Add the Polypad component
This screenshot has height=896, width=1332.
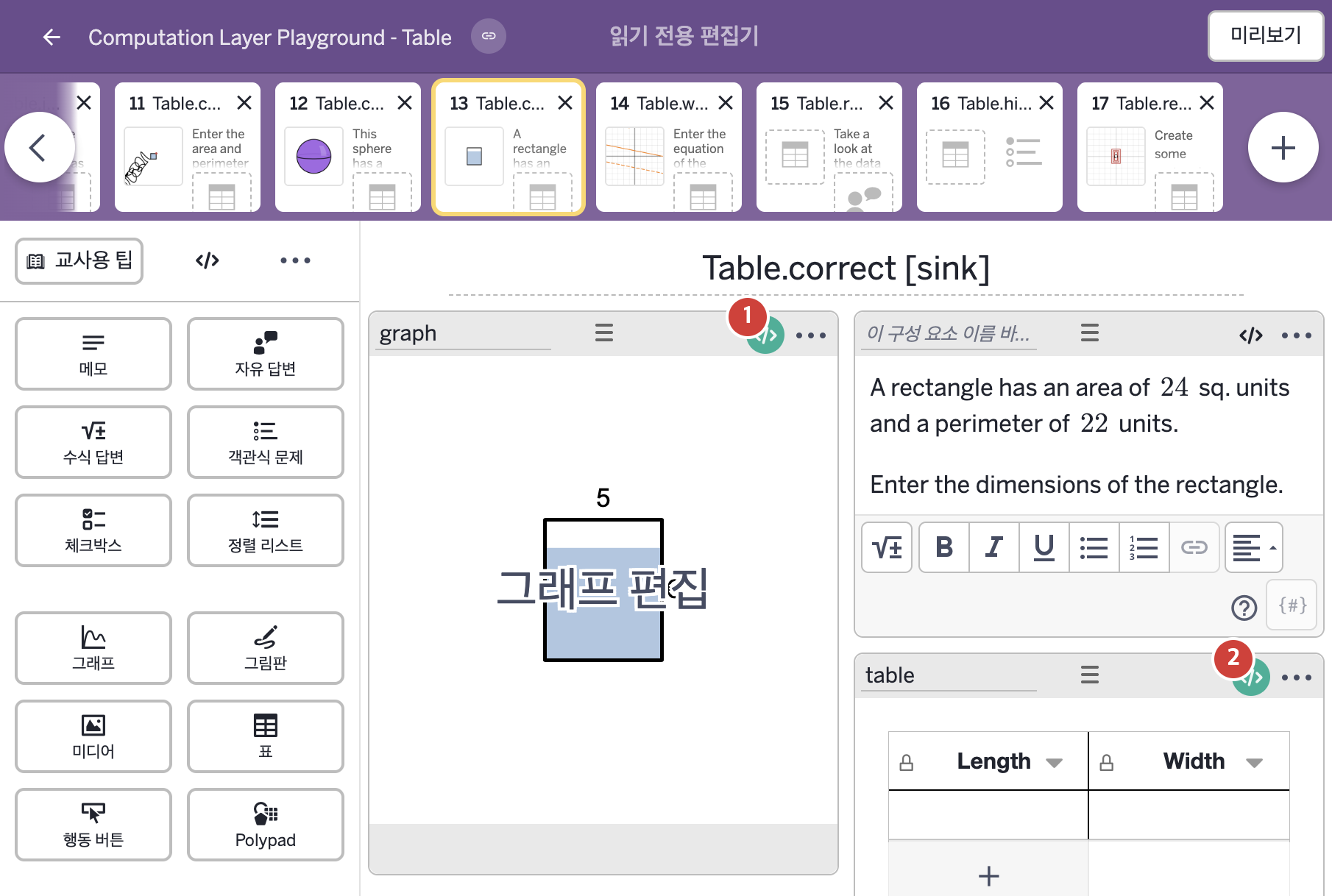coord(266,825)
